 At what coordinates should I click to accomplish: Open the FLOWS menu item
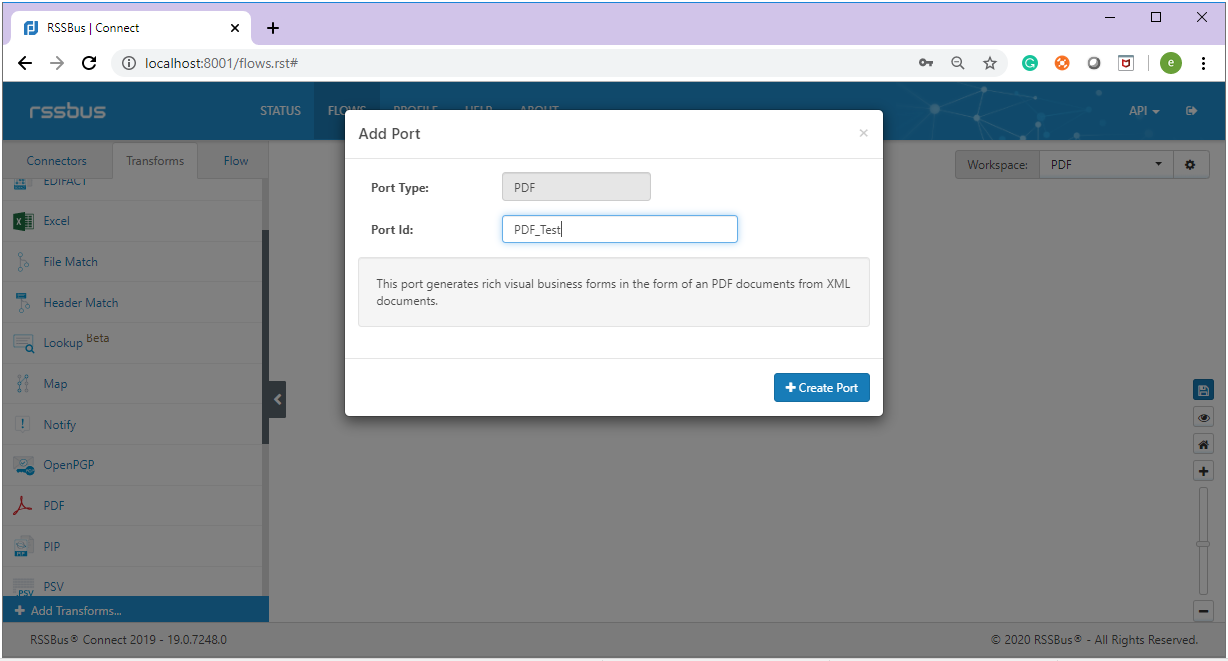[x=347, y=111]
